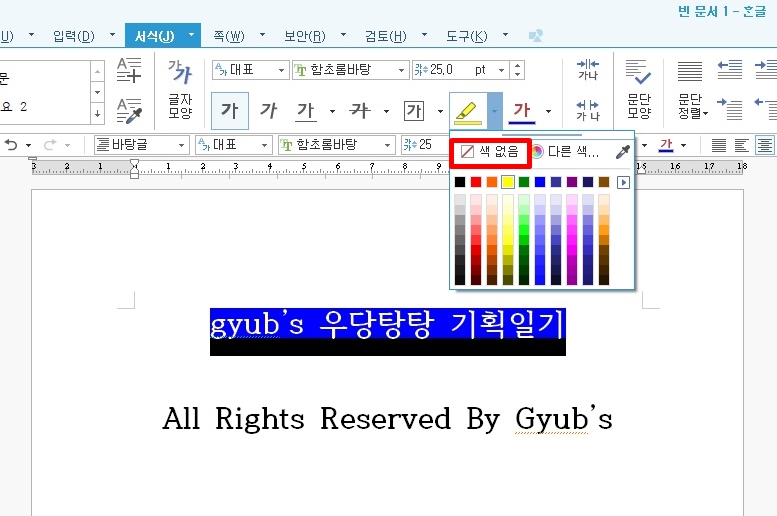Open the 서식(J) menu tab
The width and height of the screenshot is (777, 516).
pos(155,36)
